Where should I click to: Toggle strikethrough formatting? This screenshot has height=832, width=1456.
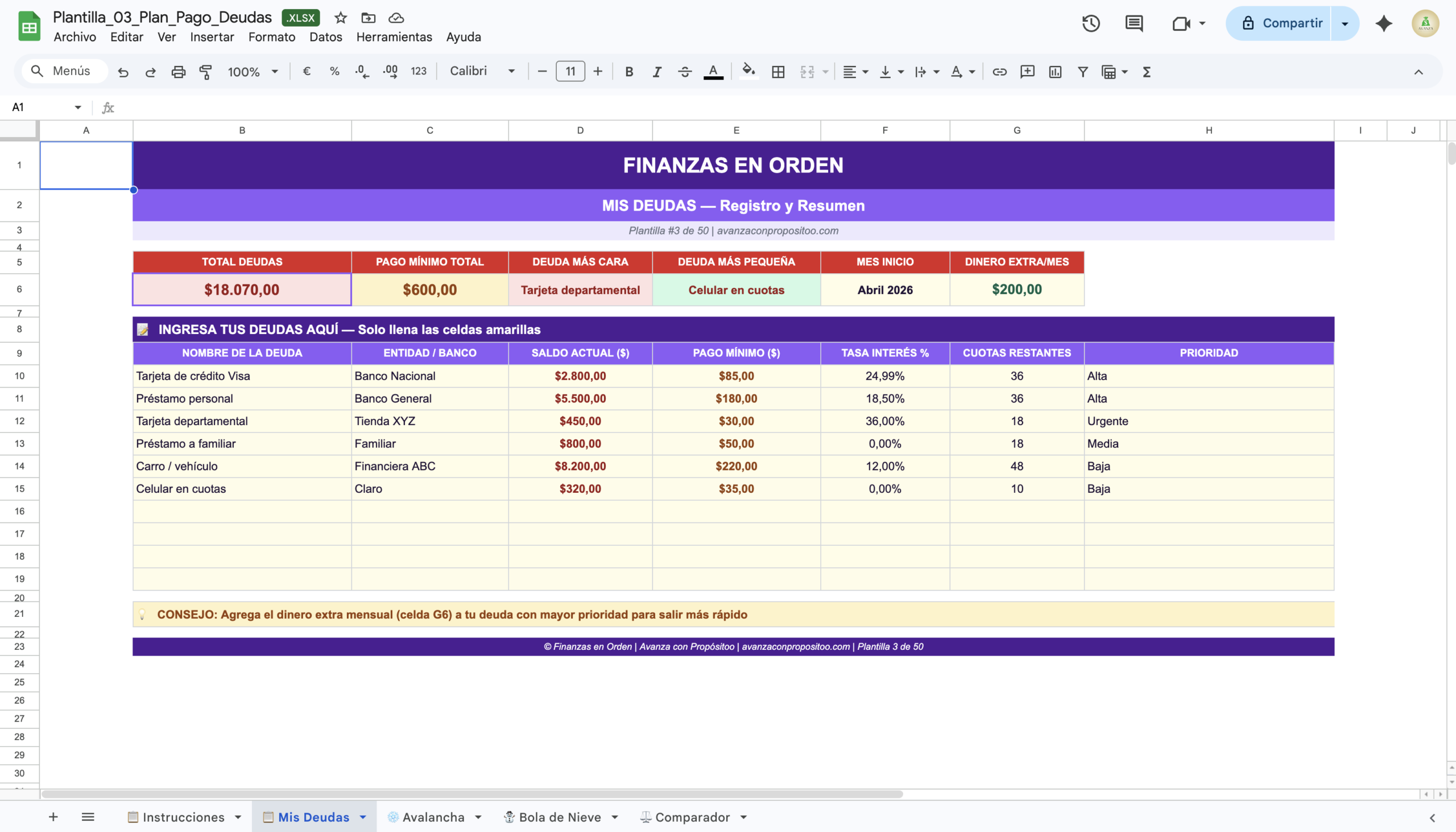685,72
